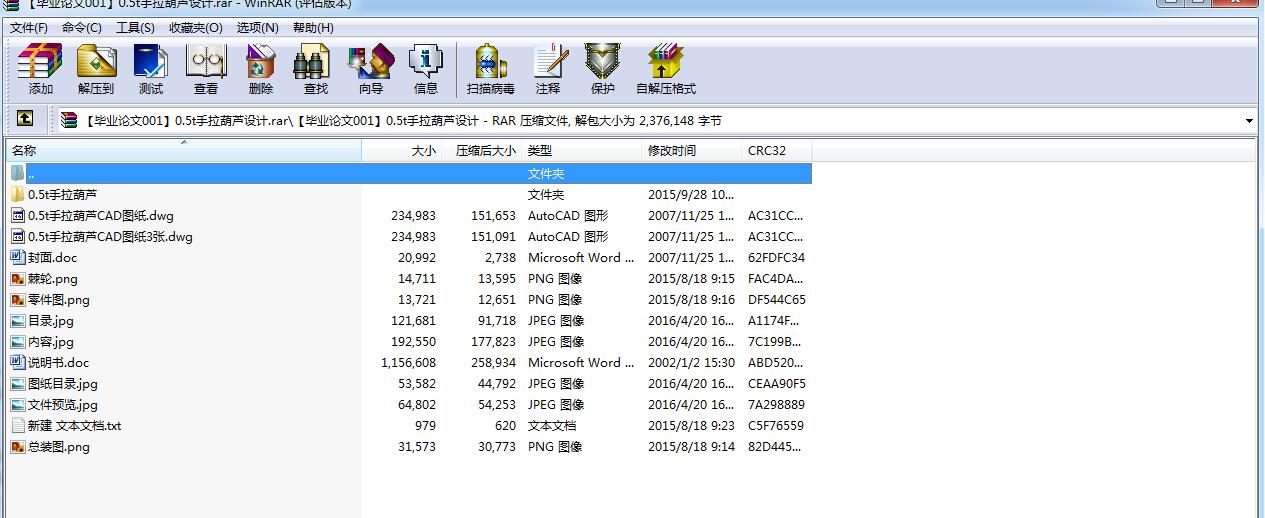Viewport: 1265px width, 518px height.
Task: Open the 选项(N) menu
Action: pos(258,28)
